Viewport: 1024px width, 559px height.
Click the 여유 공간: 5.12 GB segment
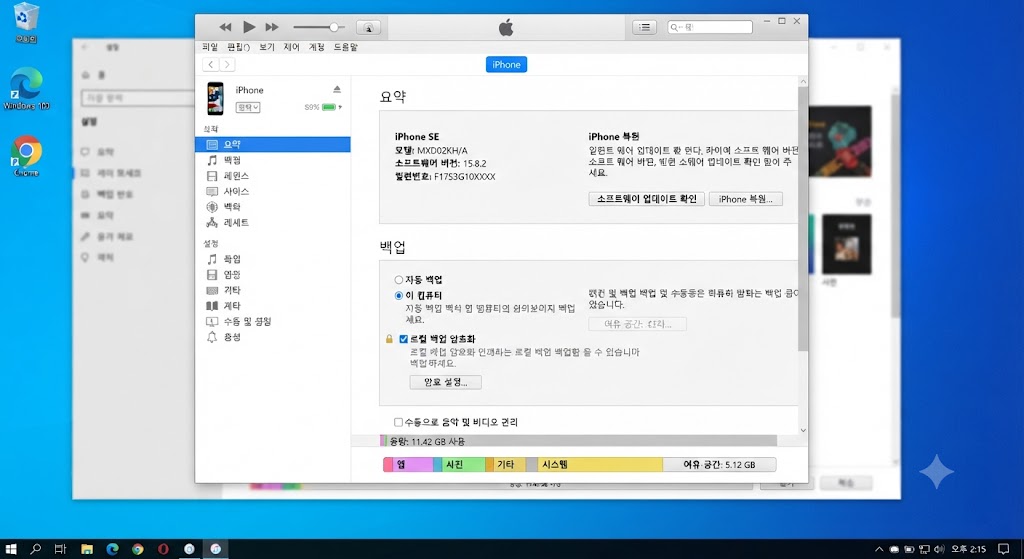coord(719,464)
